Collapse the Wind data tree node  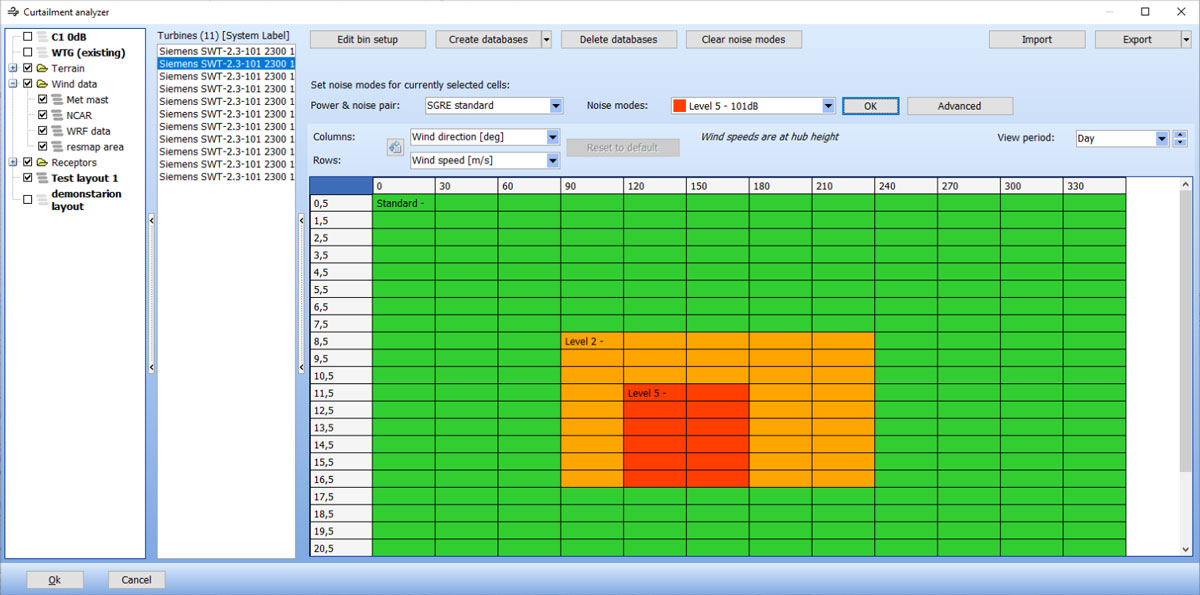(13, 84)
